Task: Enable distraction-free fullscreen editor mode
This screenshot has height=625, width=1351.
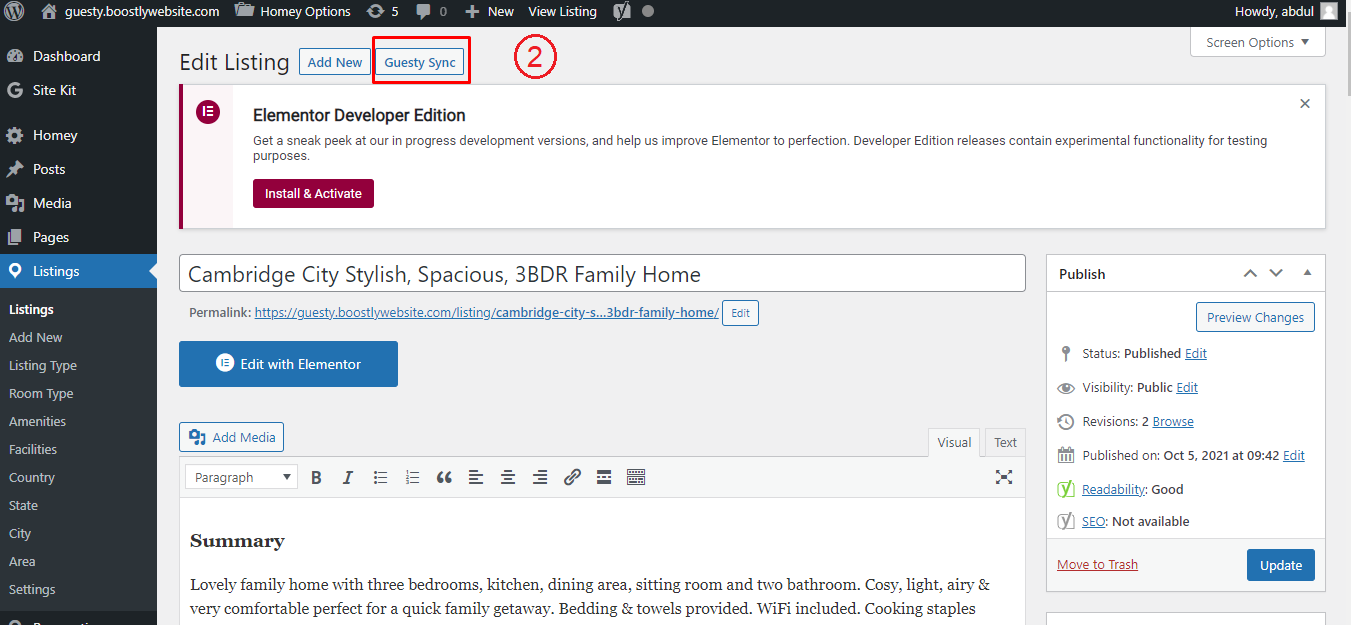Action: click(1004, 477)
